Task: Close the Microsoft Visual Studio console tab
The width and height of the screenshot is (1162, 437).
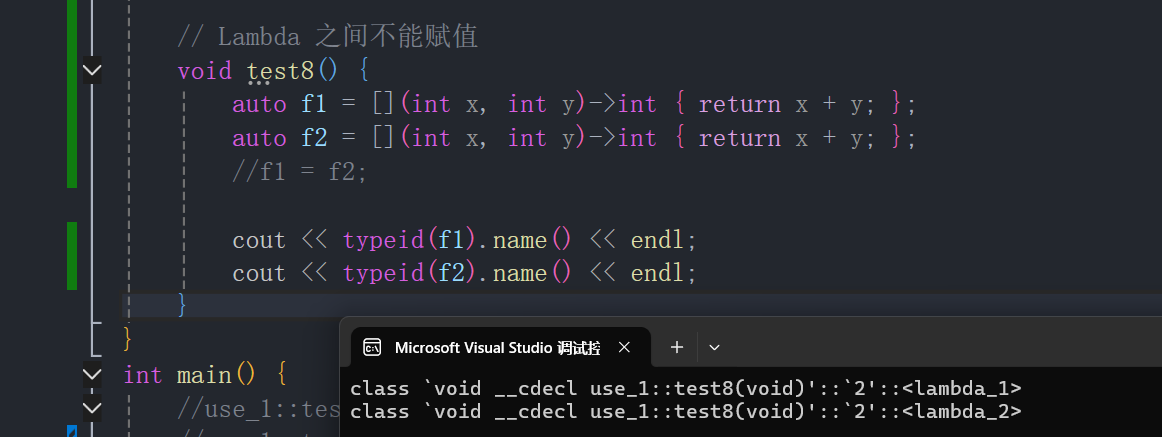Action: [x=624, y=347]
